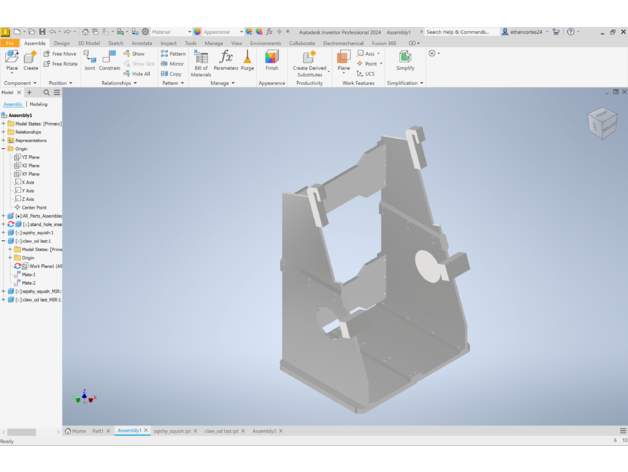The image size is (628, 472).
Task: Create a work Plane
Action: pyautogui.click(x=343, y=61)
